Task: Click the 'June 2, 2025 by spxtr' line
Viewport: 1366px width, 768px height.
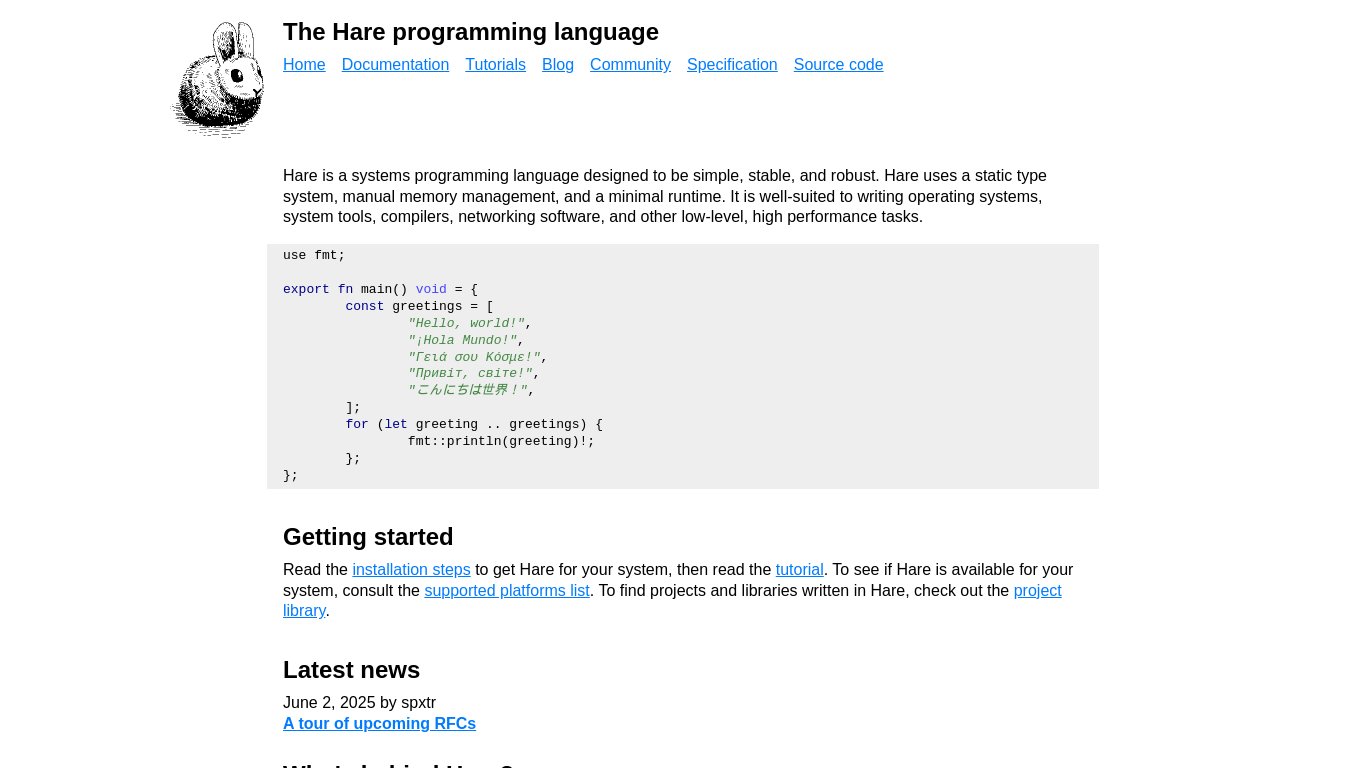Action: pyautogui.click(x=359, y=703)
